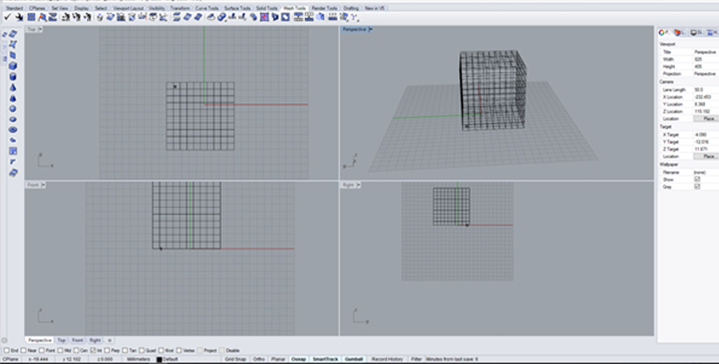Toggle the Tan osnap checkbox

pyautogui.click(x=126, y=350)
